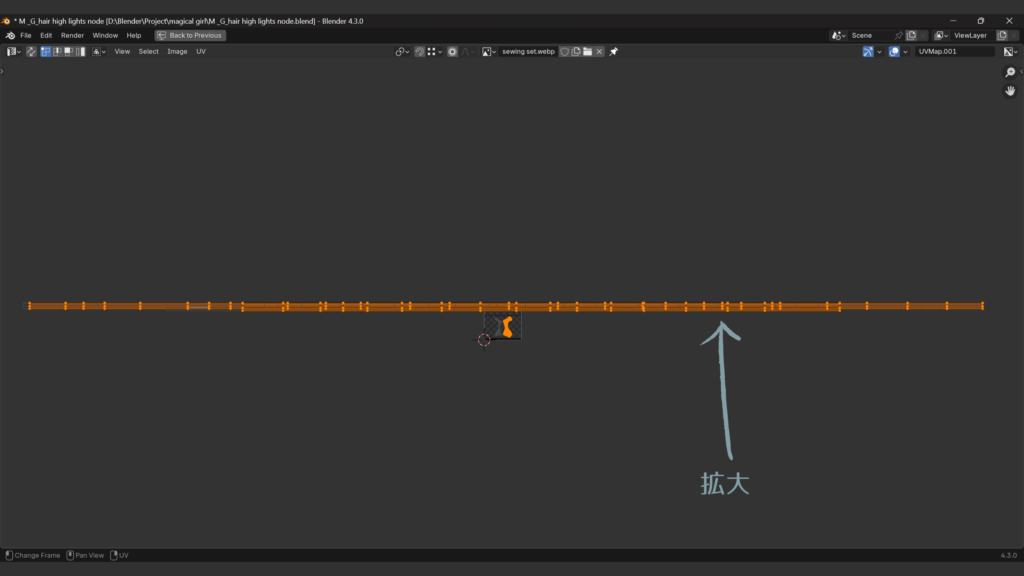
Task: Click the zoom magnifier viewport icon
Action: pyautogui.click(x=1010, y=73)
